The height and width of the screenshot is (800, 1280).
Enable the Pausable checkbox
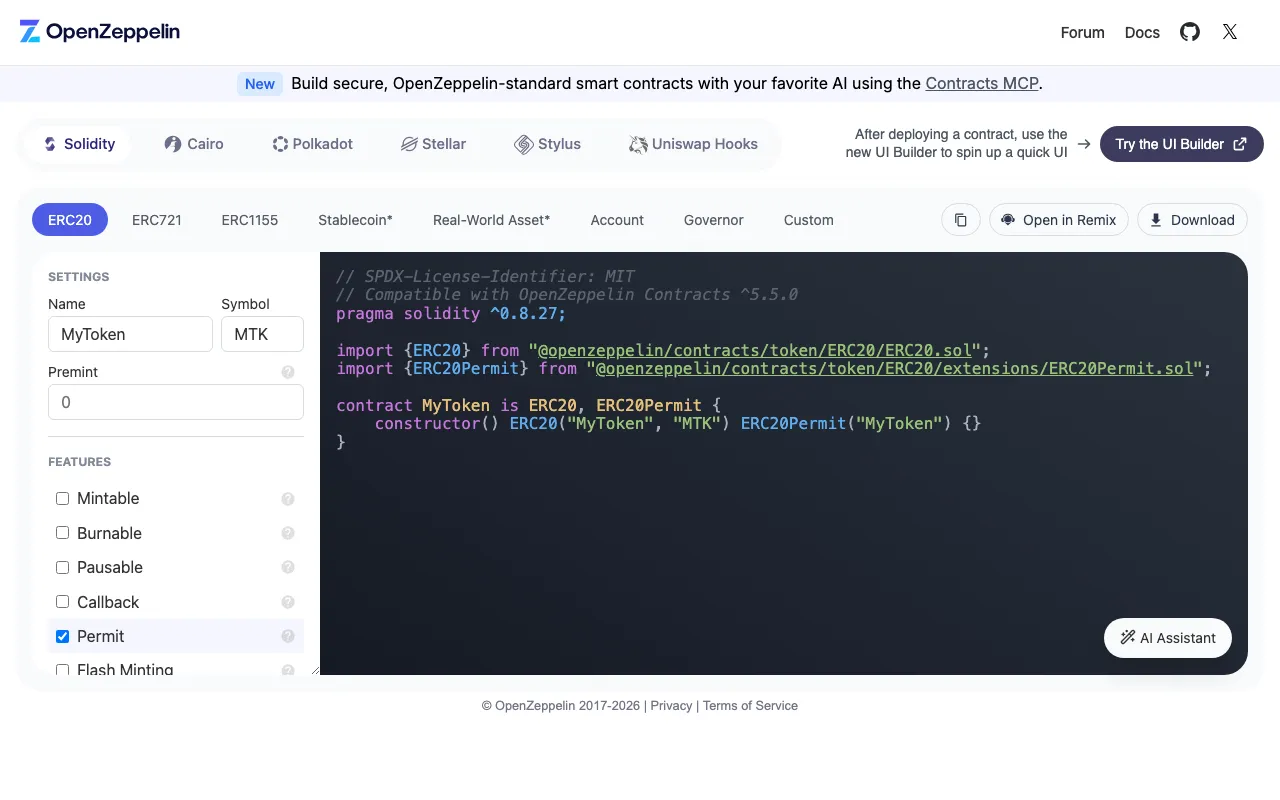62,567
